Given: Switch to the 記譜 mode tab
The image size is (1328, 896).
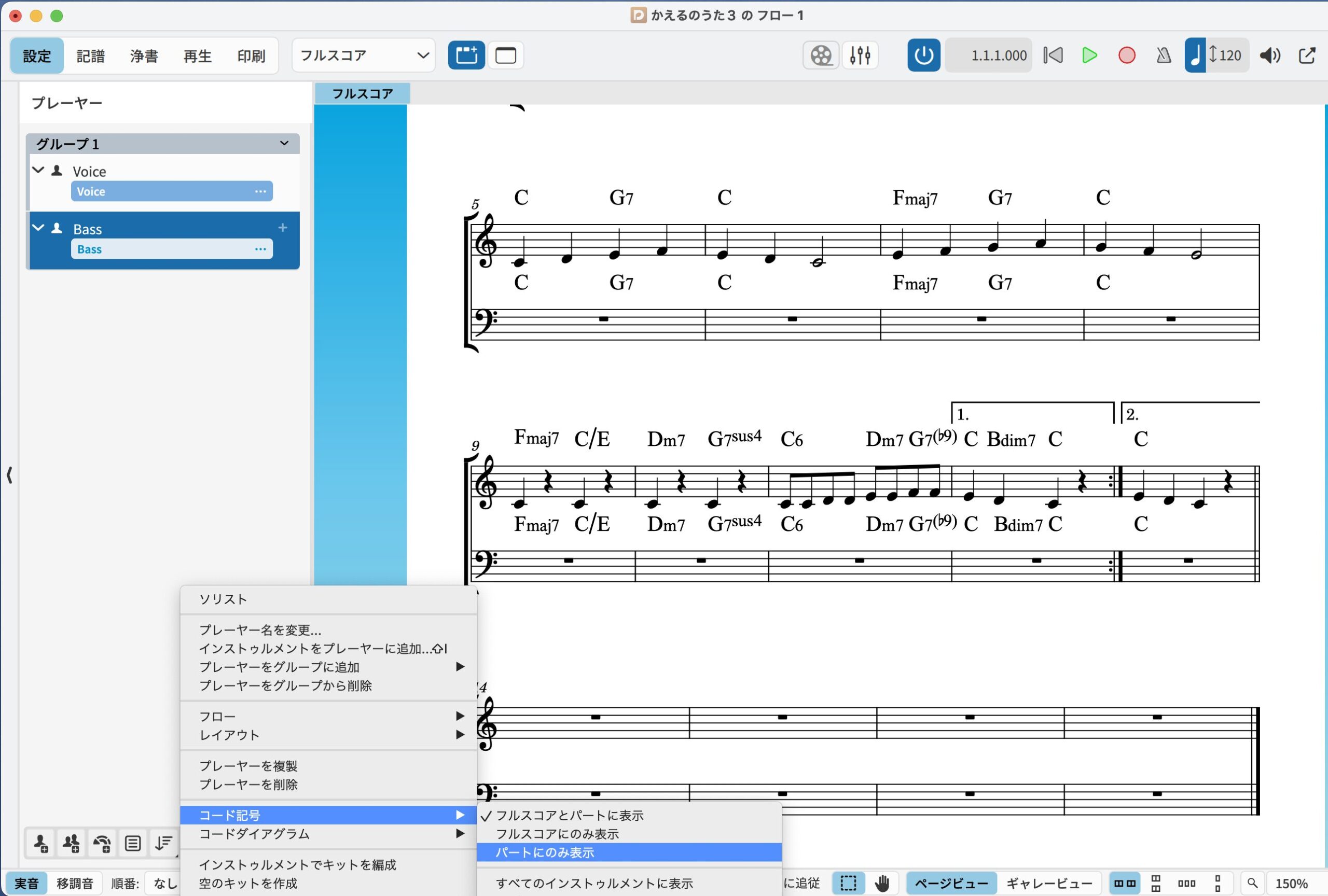Looking at the screenshot, I should 90,55.
